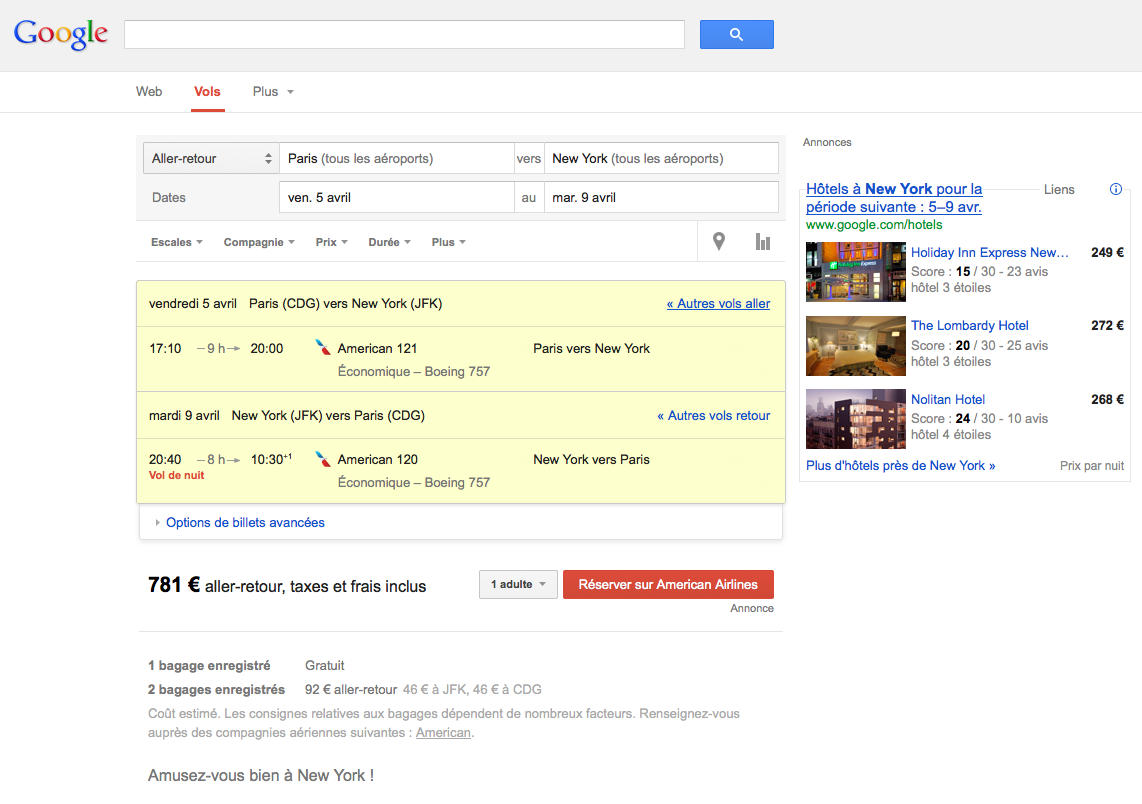Click the ad info circle icon

tap(1116, 189)
